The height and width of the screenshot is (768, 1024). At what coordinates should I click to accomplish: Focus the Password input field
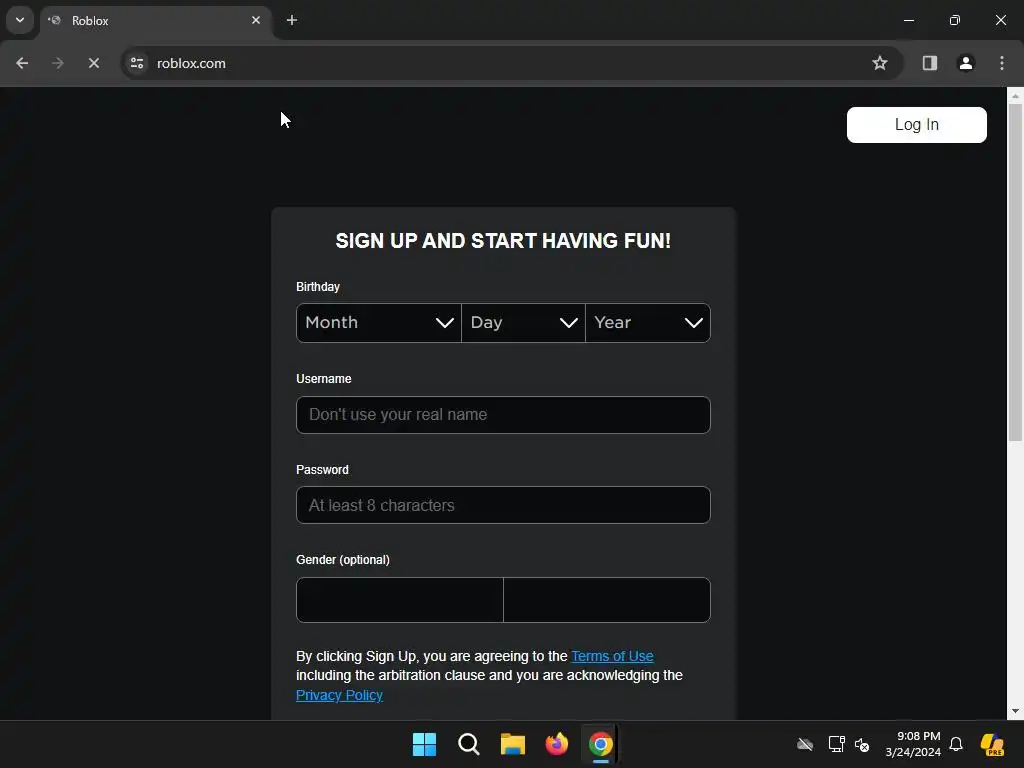click(503, 505)
